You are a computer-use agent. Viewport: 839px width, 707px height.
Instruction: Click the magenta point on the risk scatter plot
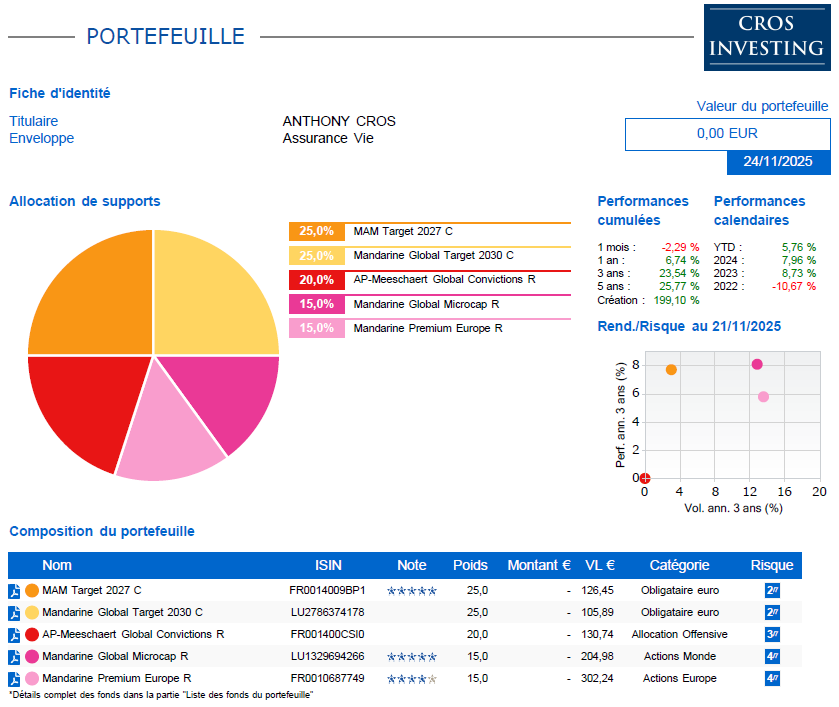[757, 364]
